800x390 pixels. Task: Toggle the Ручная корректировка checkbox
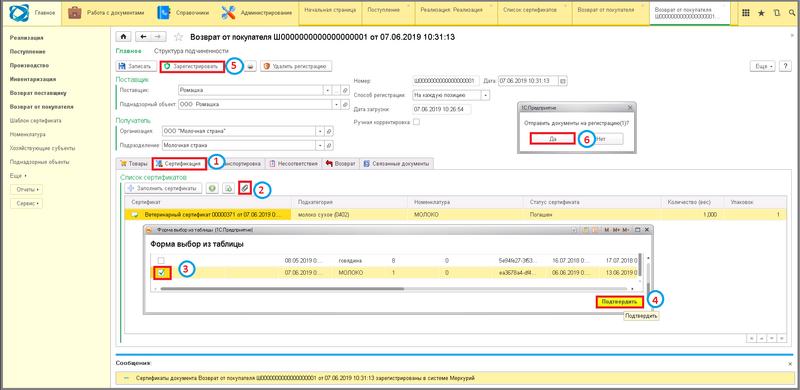pyautogui.click(x=416, y=123)
